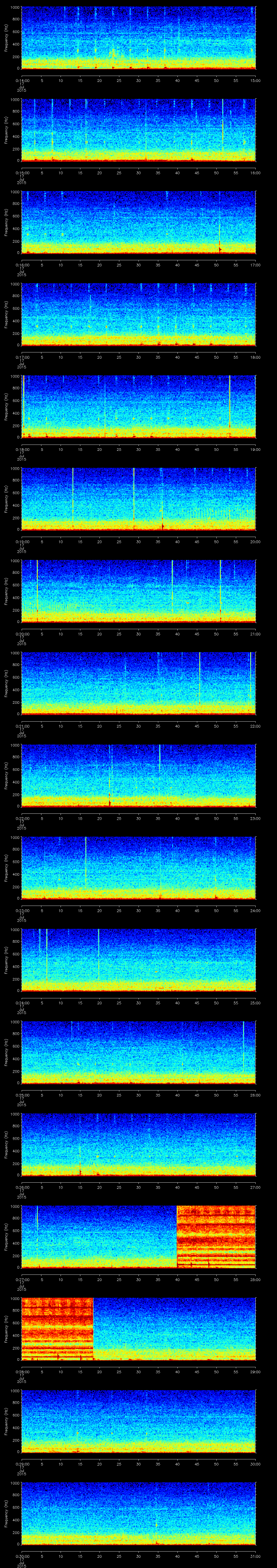Open the spectrogram panel starting at 0:29:00
The height and width of the screenshot is (1568, 277).
(x=138, y=1421)
